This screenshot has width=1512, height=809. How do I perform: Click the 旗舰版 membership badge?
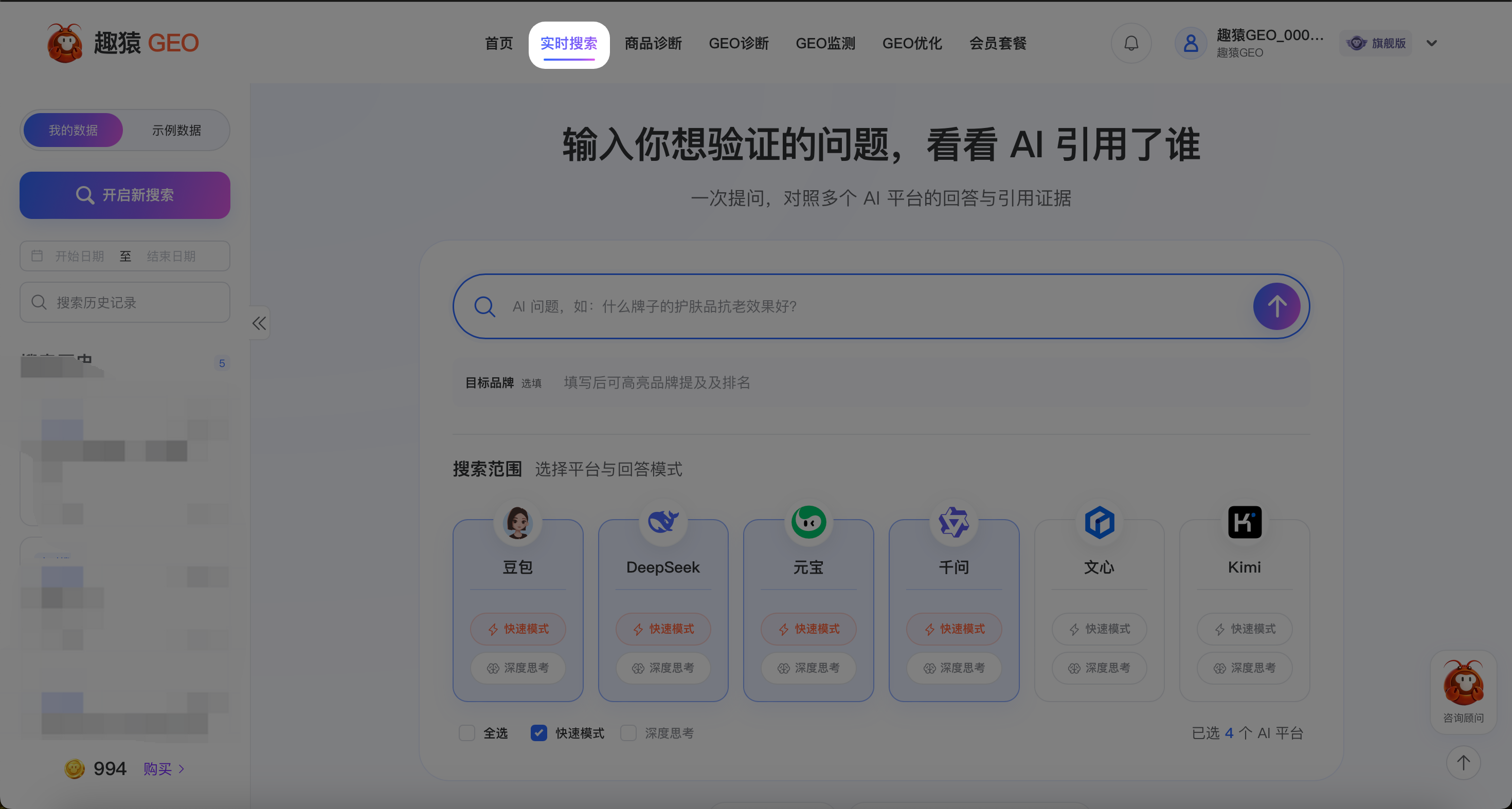[1376, 43]
